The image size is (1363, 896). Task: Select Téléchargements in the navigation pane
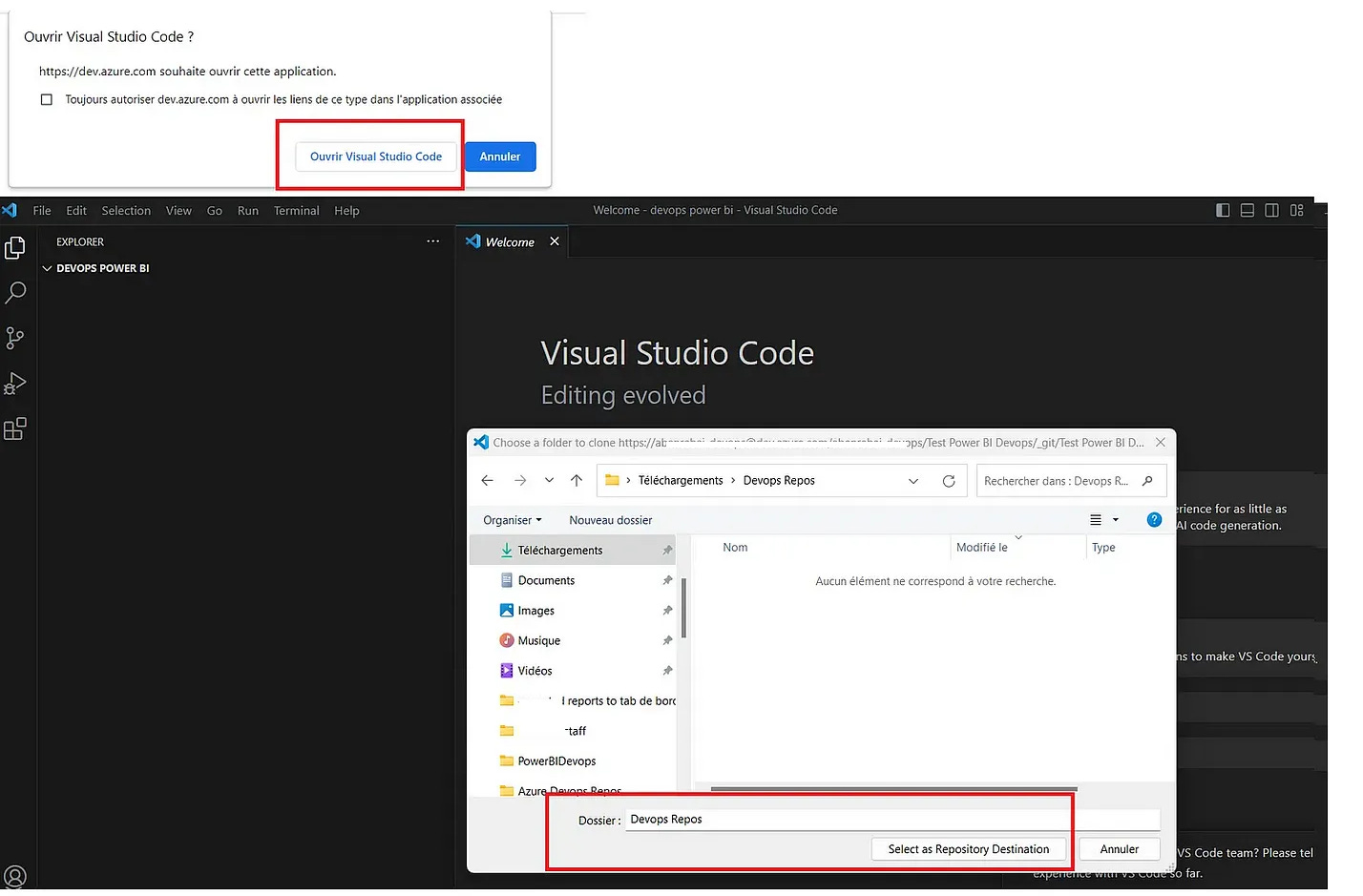pyautogui.click(x=573, y=551)
